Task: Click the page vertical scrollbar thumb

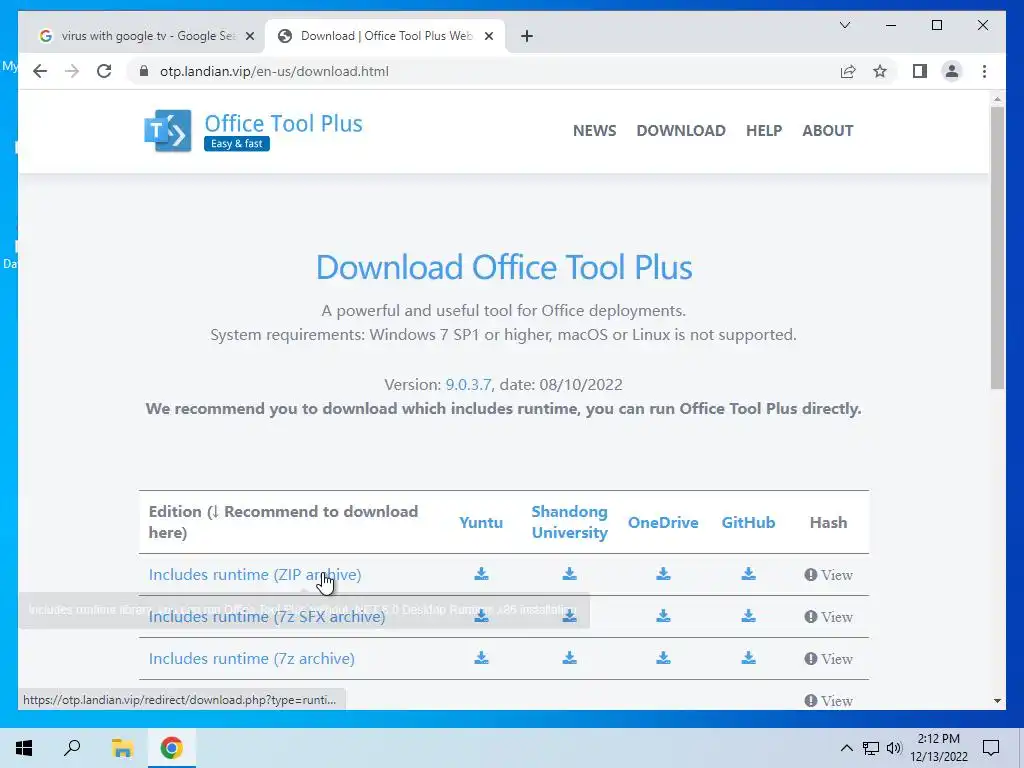Action: (x=997, y=248)
